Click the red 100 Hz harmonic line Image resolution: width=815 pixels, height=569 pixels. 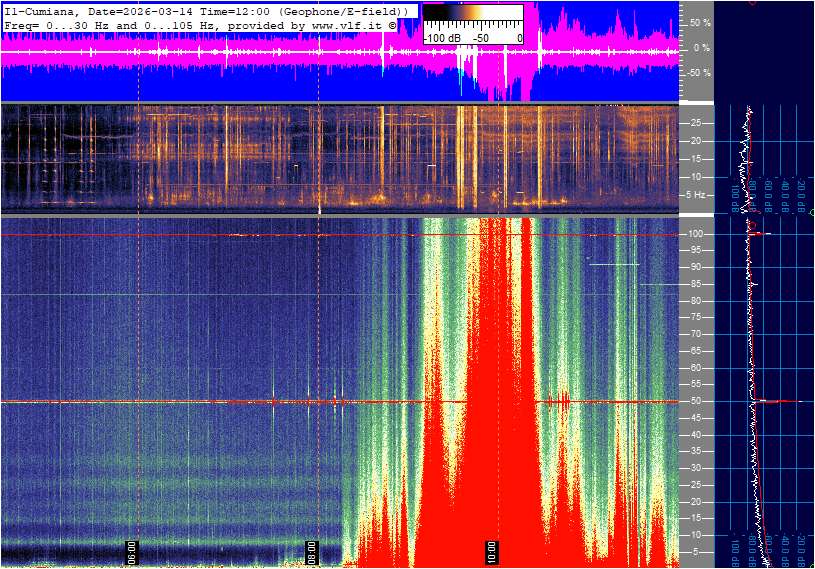pyautogui.click(x=200, y=235)
